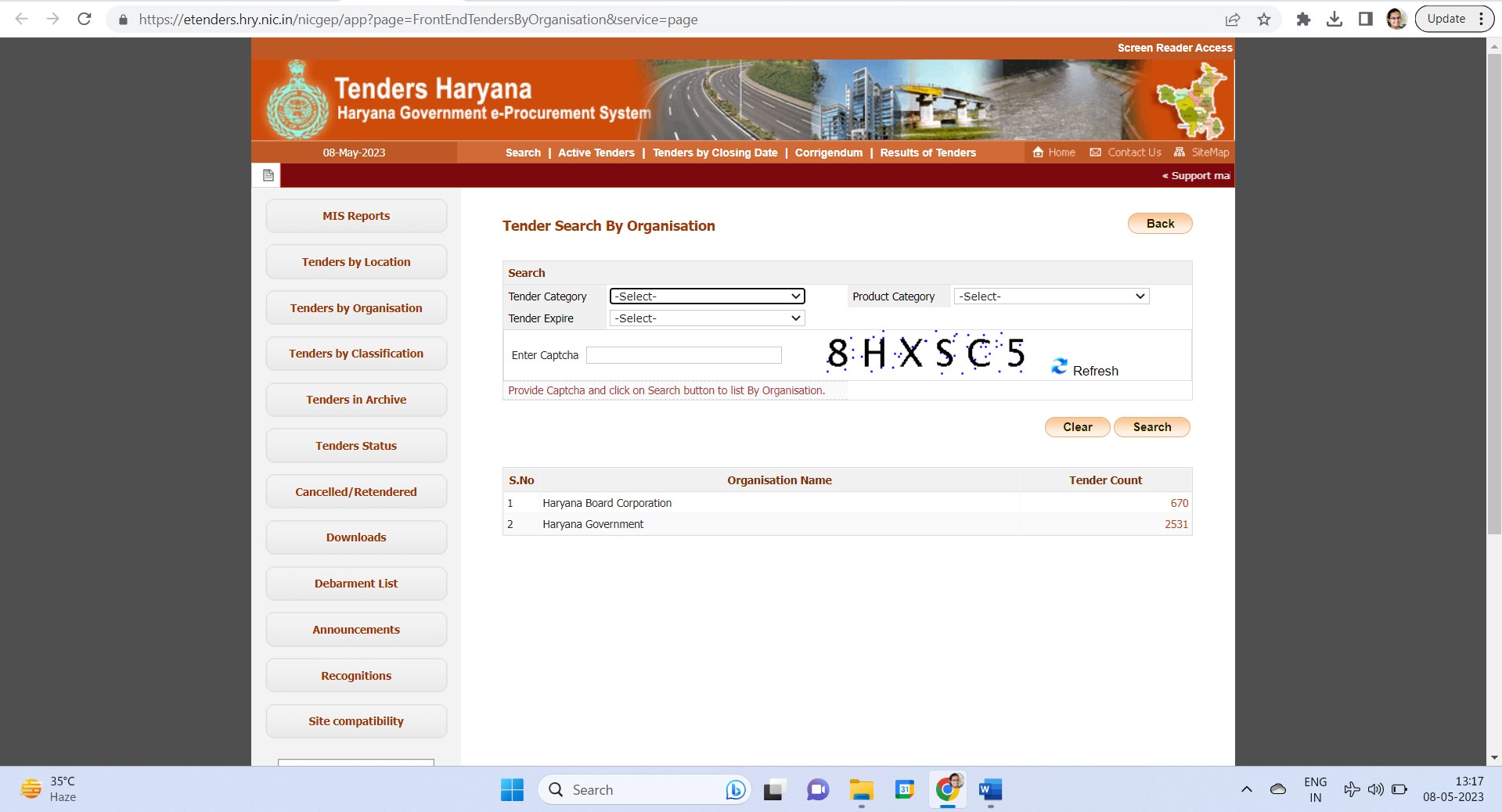The width and height of the screenshot is (1502, 812).
Task: Click the orange Search button
Action: [1152, 427]
